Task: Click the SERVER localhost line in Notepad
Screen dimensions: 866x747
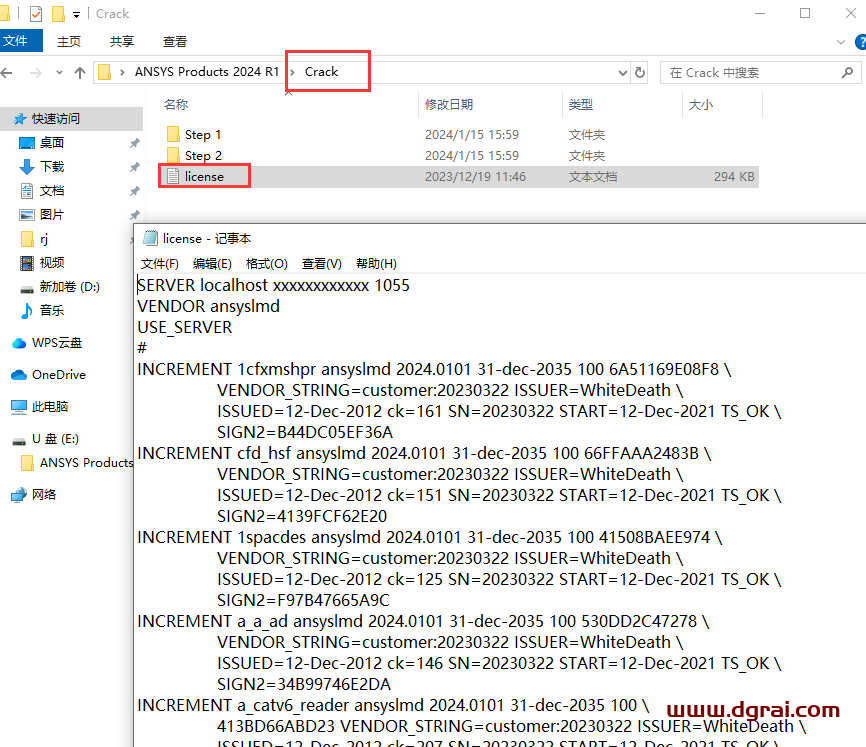Action: (273, 285)
